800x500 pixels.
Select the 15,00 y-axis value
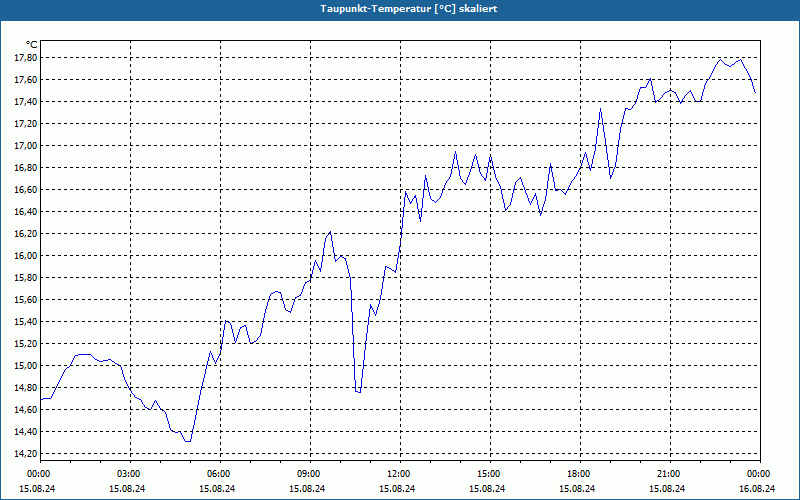[25, 366]
